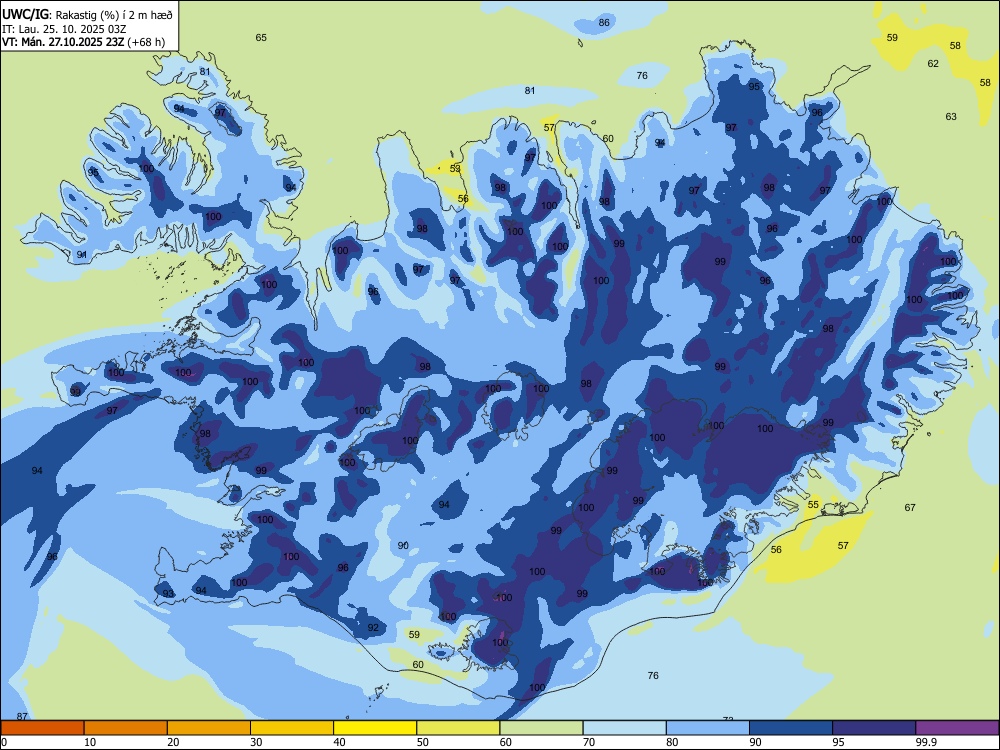This screenshot has width=1000, height=750.
Task: Click the '70' legend scale label
Action: [589, 742]
